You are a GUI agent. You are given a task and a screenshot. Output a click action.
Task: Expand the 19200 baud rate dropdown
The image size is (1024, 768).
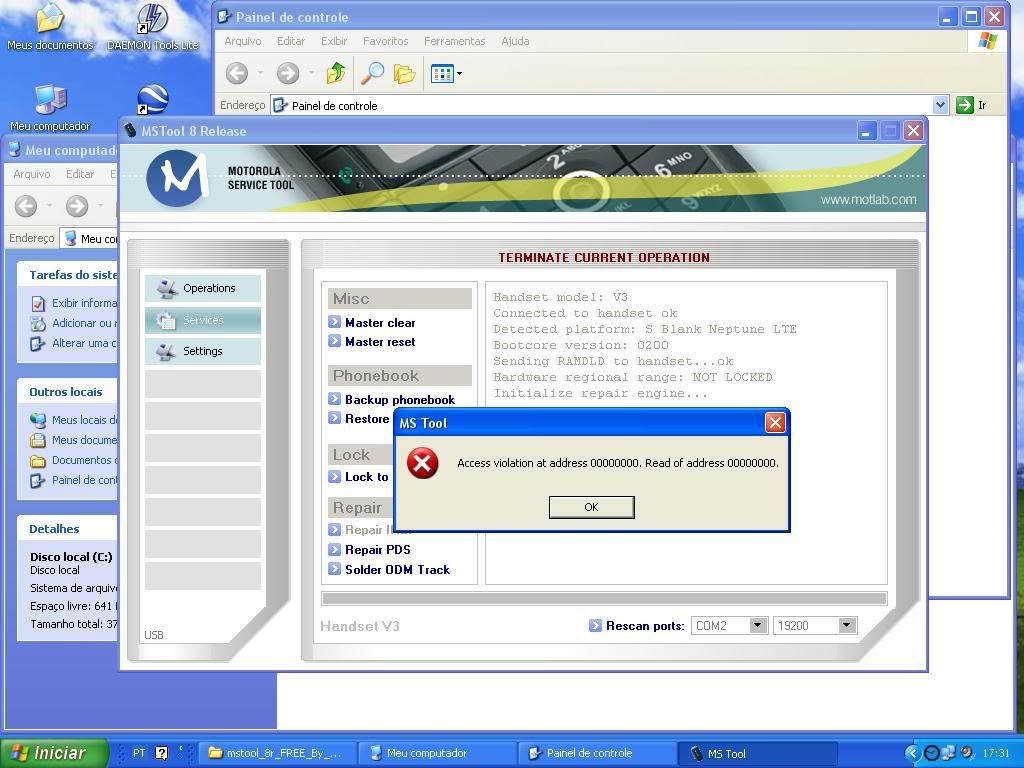(846, 626)
